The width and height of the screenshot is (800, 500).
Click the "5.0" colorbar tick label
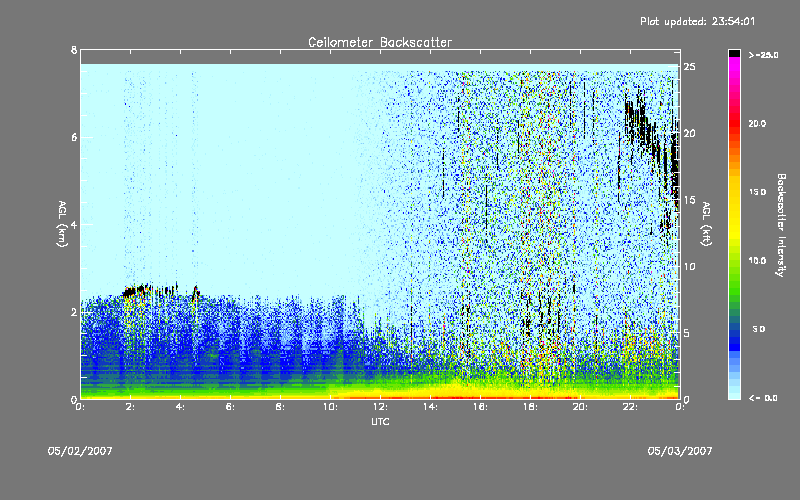click(759, 329)
